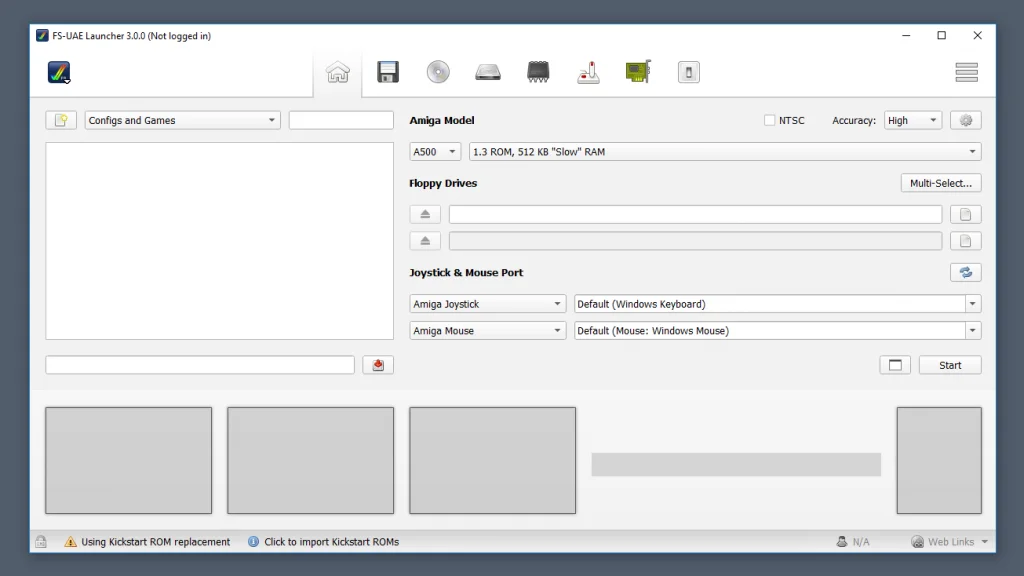
Task: Open the Floppy Drives tab
Action: pos(388,72)
